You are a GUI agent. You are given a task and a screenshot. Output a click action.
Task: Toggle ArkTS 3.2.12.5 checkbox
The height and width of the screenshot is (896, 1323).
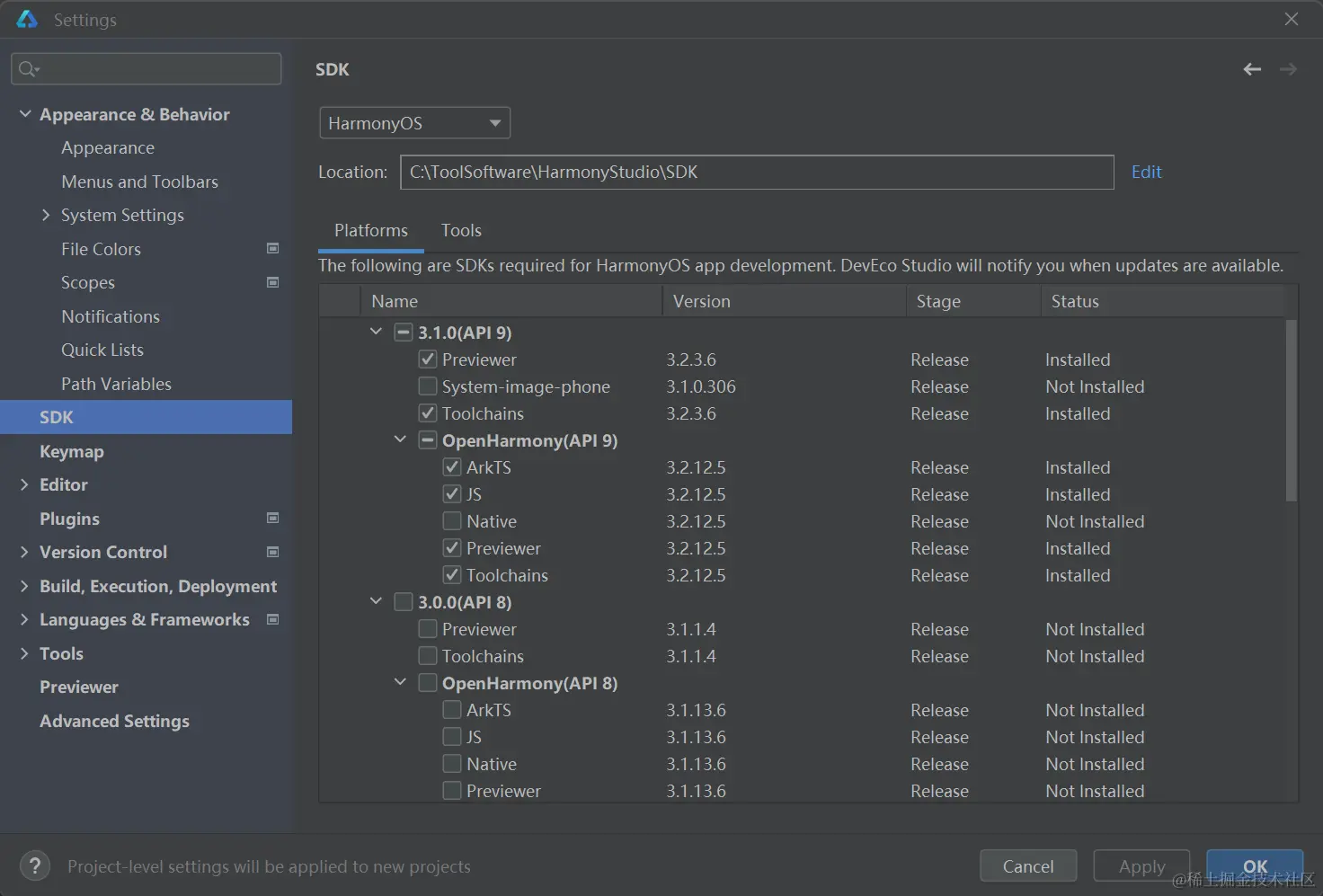coord(452,467)
